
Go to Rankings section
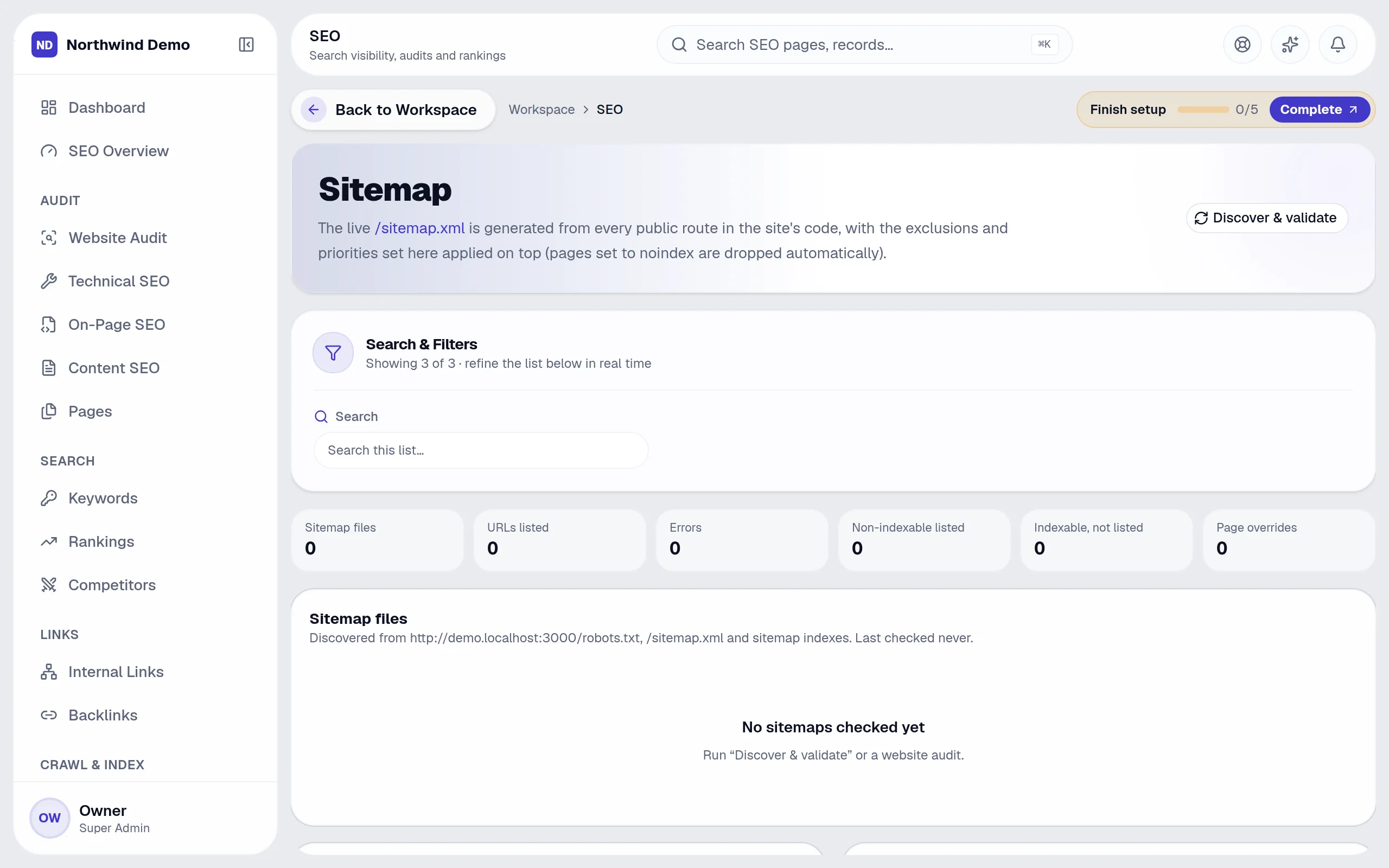click(x=145, y=541)
